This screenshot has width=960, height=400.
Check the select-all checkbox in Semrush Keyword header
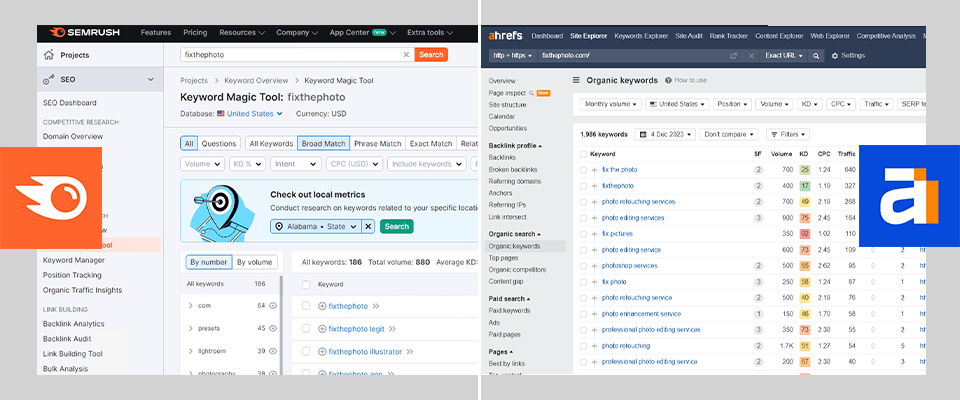[306, 284]
